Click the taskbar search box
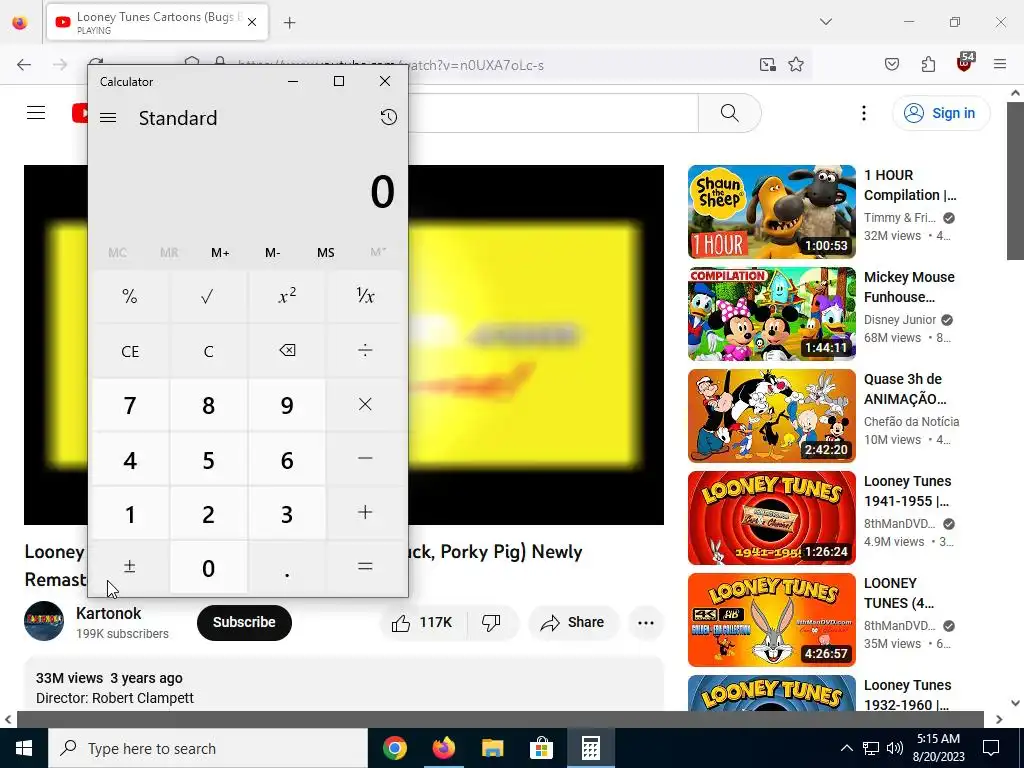1024x768 pixels. pos(208,748)
